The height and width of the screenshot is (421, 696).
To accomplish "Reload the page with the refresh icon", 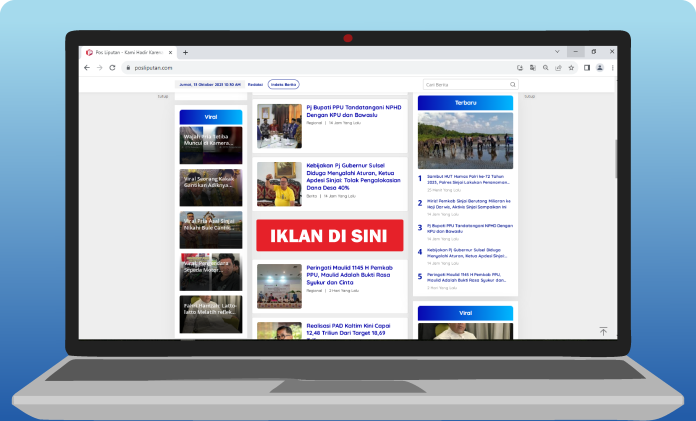I will tap(112, 68).
